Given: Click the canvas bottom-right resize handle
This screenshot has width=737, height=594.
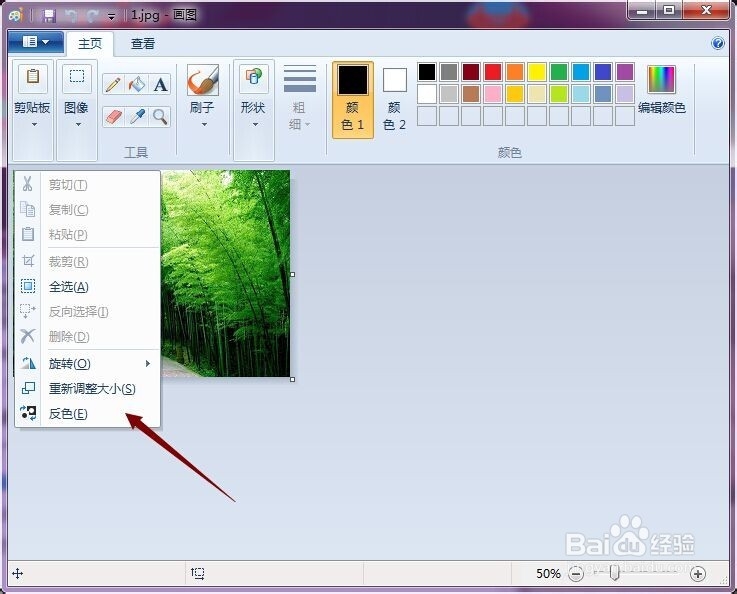Looking at the screenshot, I should point(293,379).
